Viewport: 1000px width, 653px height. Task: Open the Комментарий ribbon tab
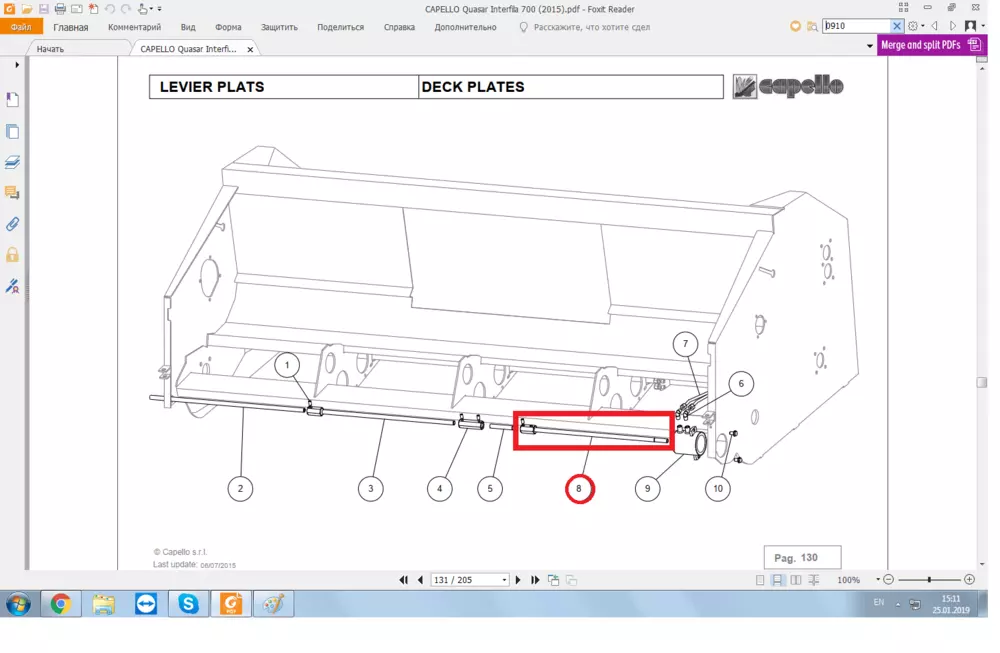coord(134,27)
